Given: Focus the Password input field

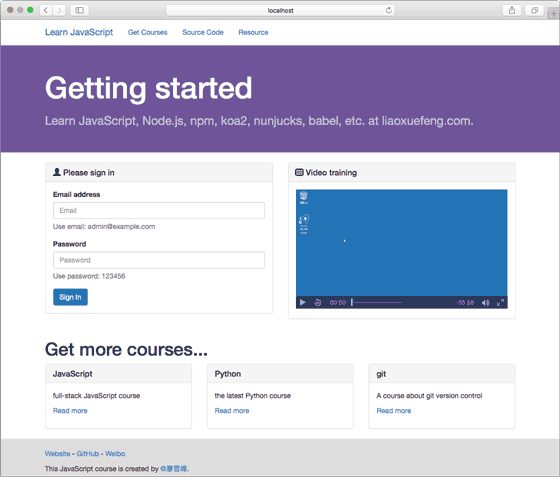Looking at the screenshot, I should point(159,260).
